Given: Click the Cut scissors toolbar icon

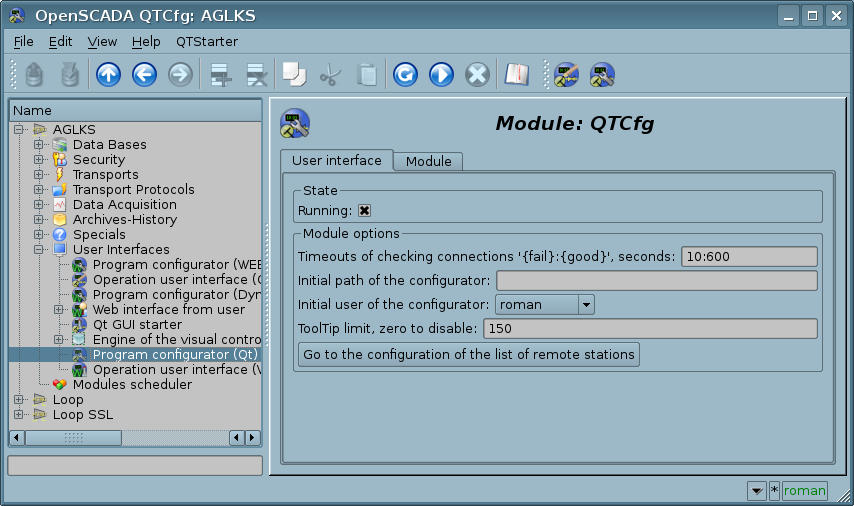Looking at the screenshot, I should click(331, 75).
